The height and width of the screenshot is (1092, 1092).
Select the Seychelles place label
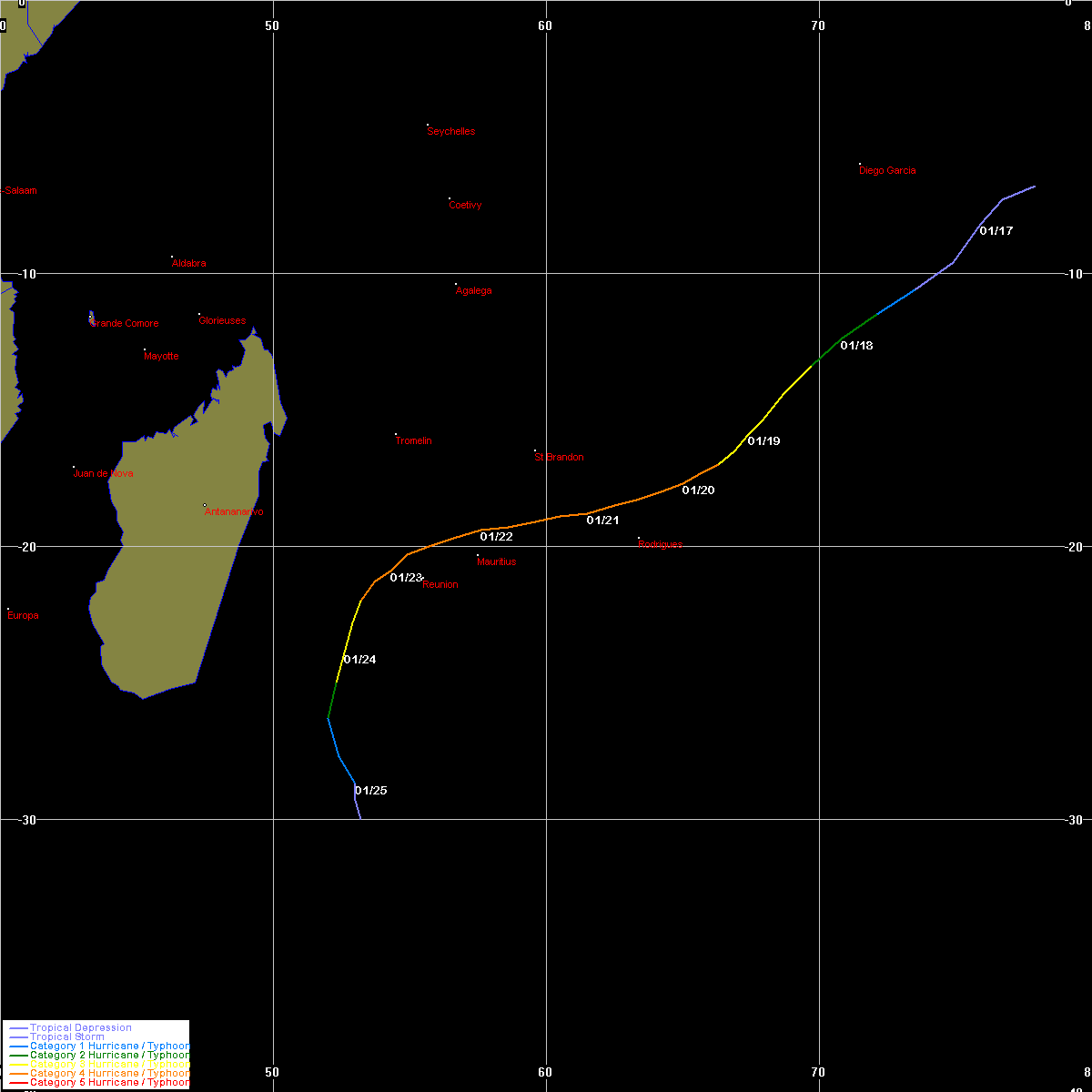click(451, 131)
